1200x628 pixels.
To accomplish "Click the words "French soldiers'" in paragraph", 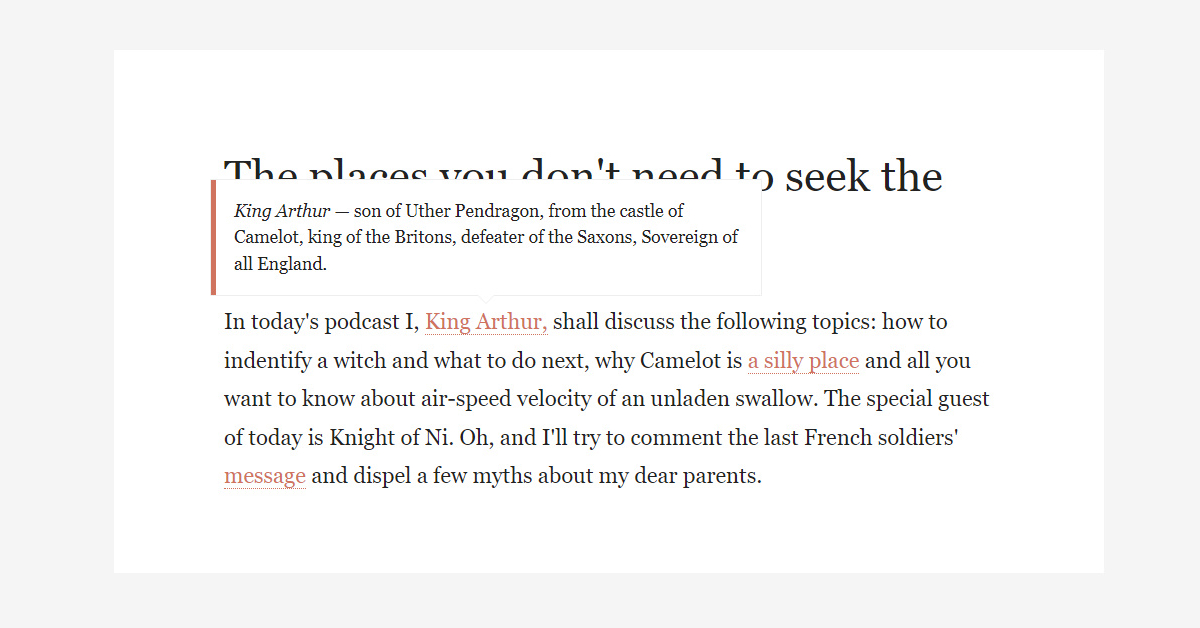I will point(882,437).
